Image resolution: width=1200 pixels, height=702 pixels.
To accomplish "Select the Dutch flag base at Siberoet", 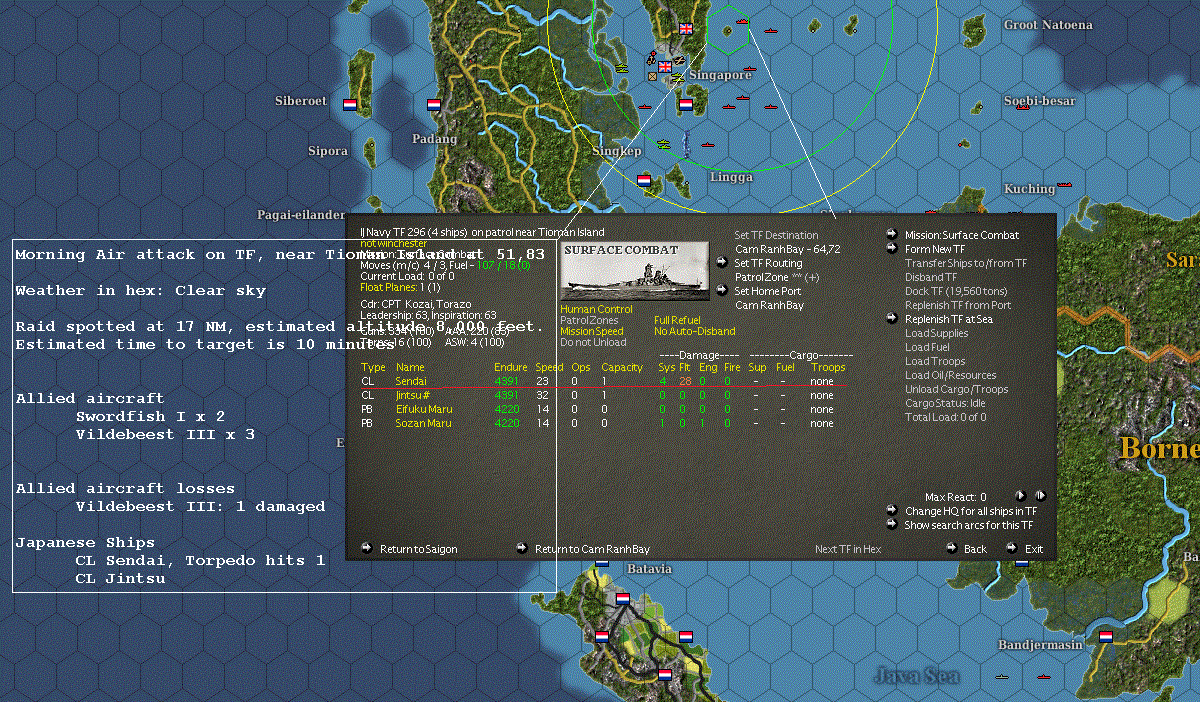I will (350, 103).
